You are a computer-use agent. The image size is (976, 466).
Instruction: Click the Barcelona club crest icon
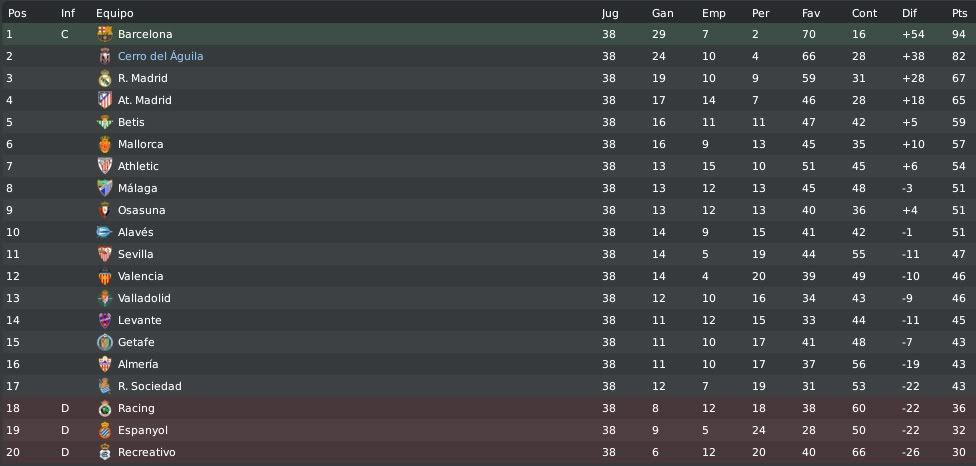click(105, 34)
